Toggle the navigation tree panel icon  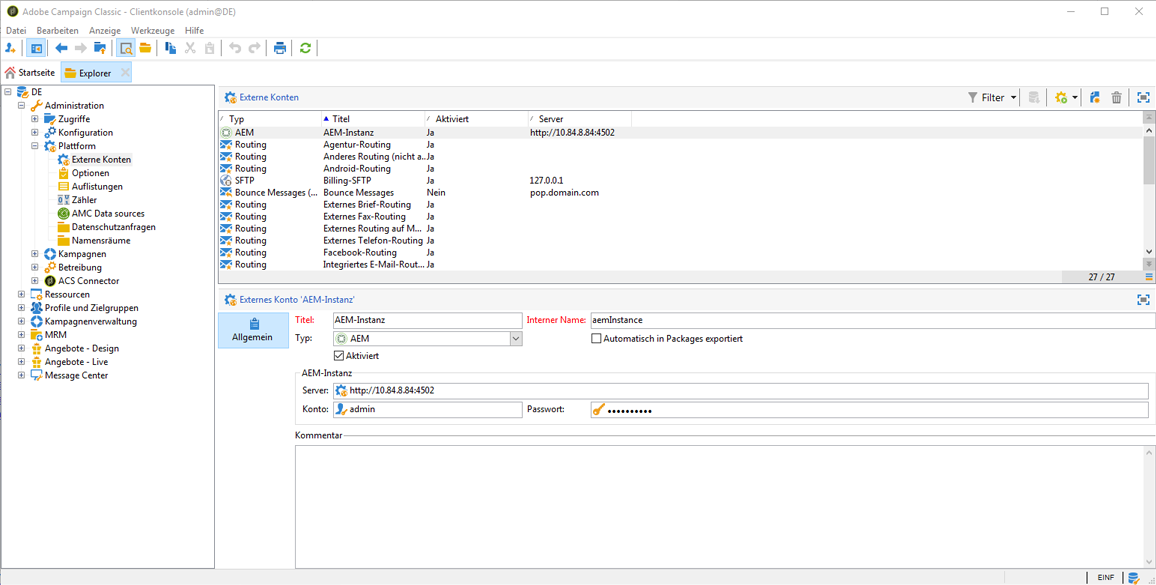[35, 48]
